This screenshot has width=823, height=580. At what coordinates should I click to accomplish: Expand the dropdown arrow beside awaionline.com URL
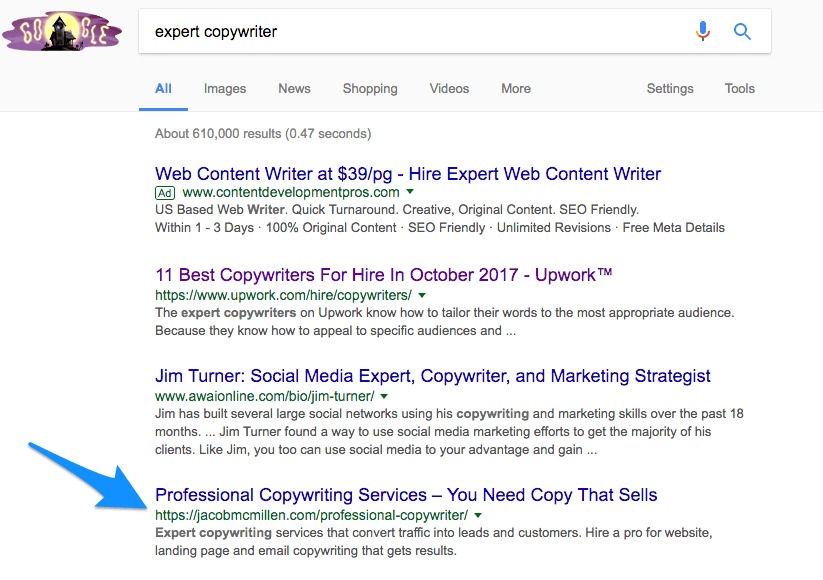(x=384, y=396)
